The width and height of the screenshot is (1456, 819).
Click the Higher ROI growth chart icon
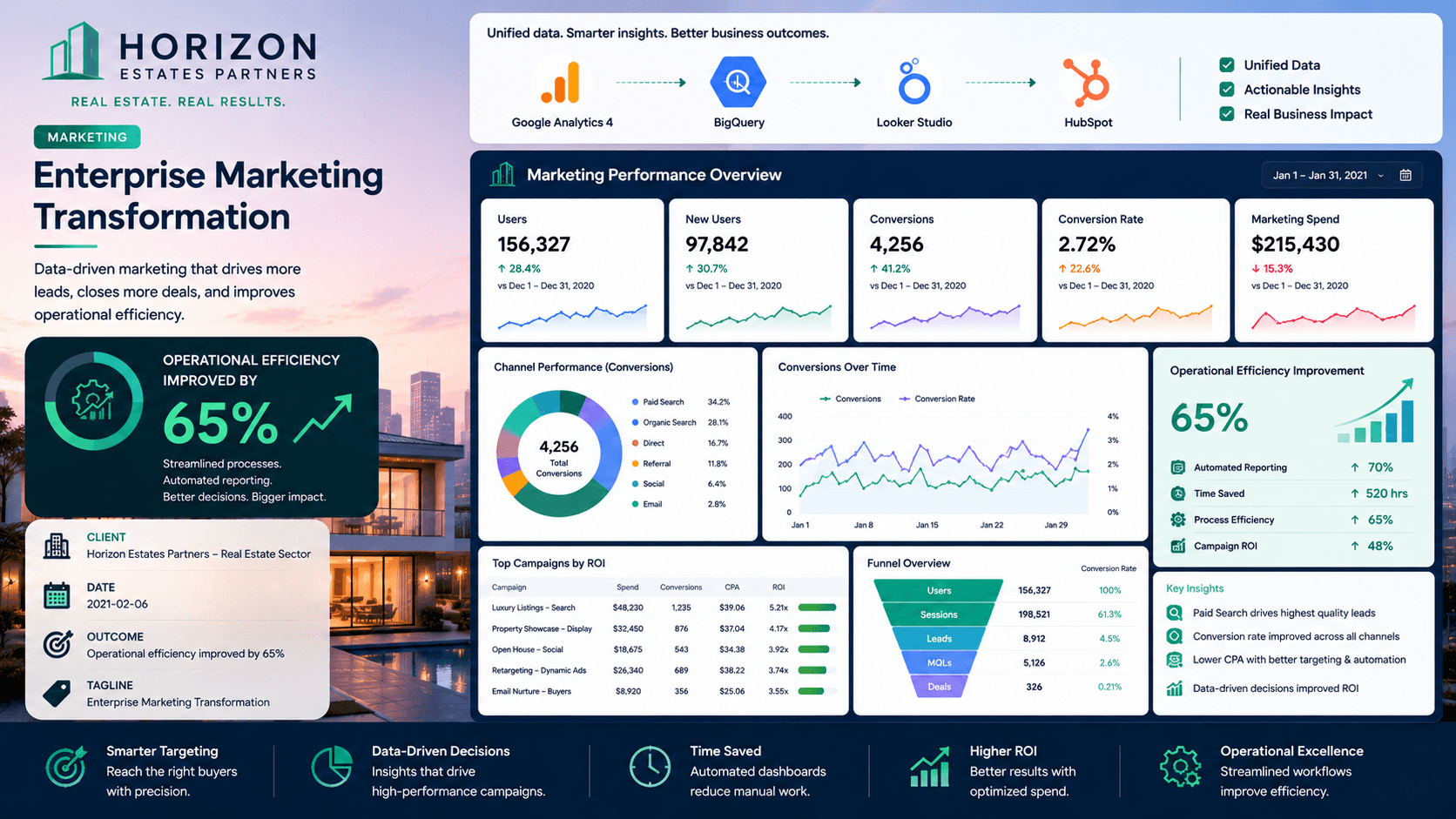pos(929,767)
